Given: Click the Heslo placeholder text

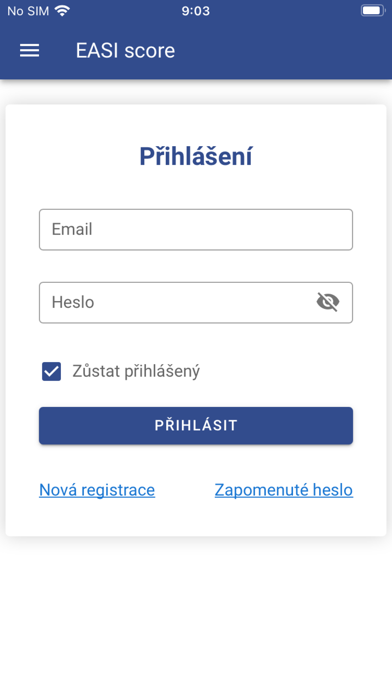Looking at the screenshot, I should 73,302.
